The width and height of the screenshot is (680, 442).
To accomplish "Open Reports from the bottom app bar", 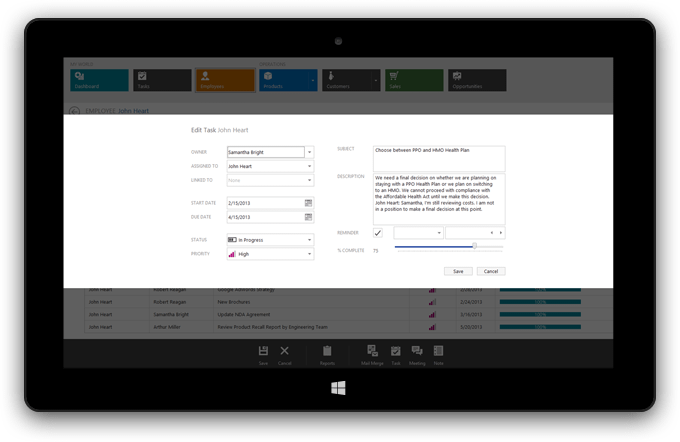I will [327, 352].
